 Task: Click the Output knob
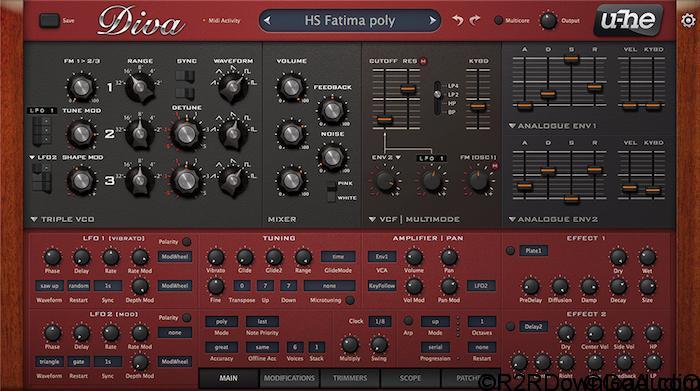click(548, 21)
